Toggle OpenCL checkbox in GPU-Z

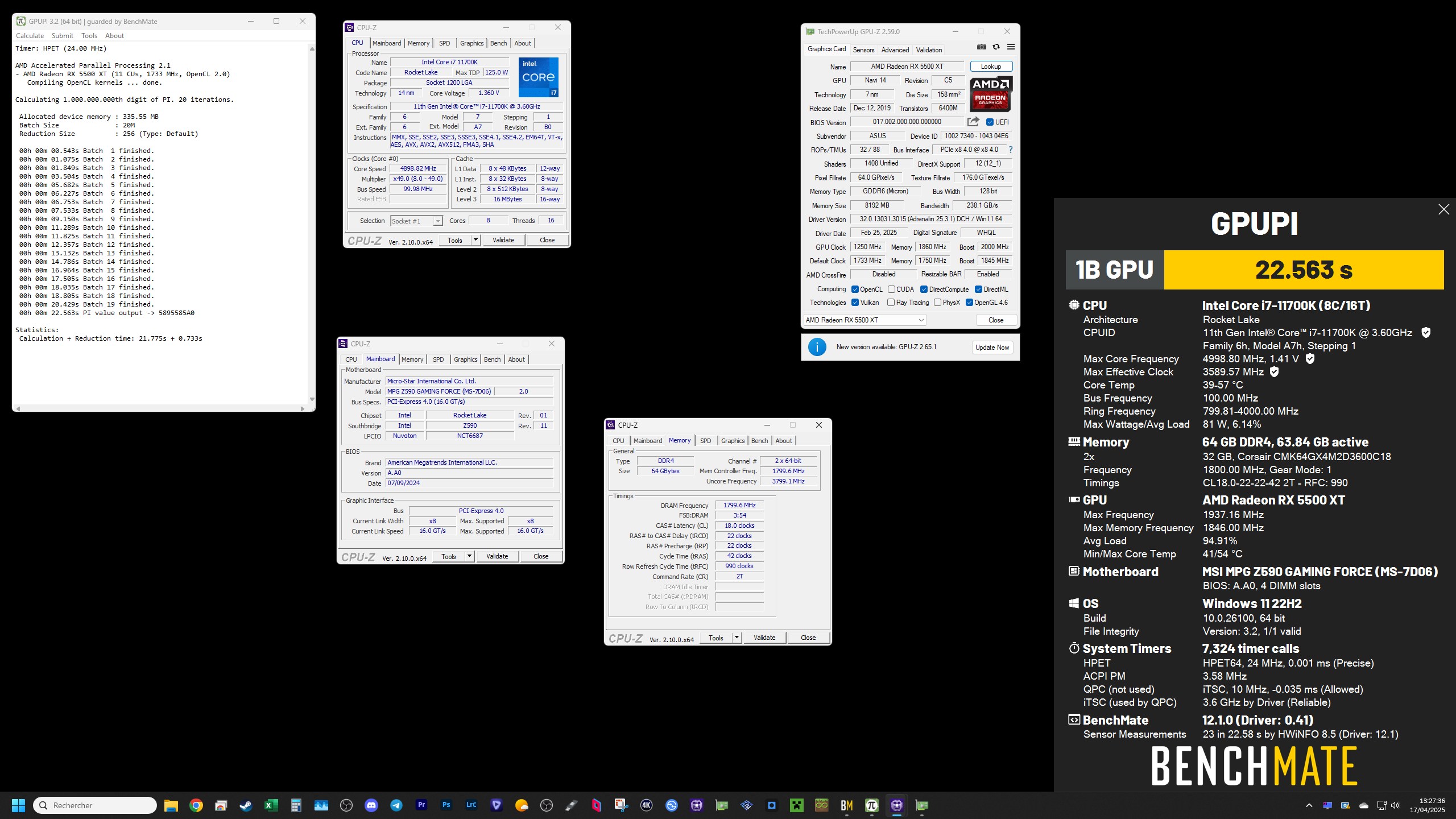pyautogui.click(x=855, y=289)
